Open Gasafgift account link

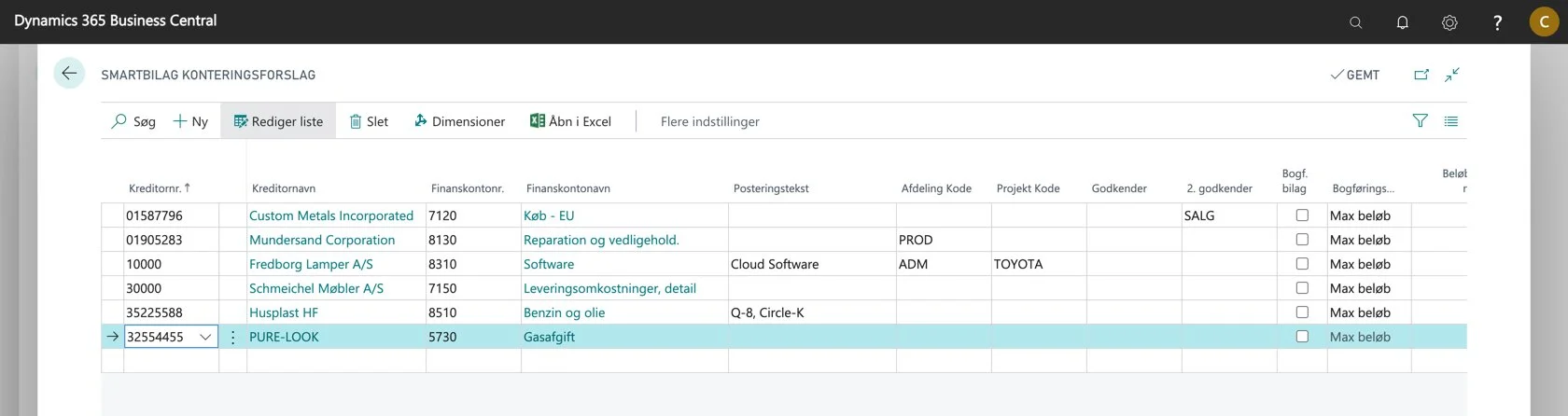coord(549,337)
